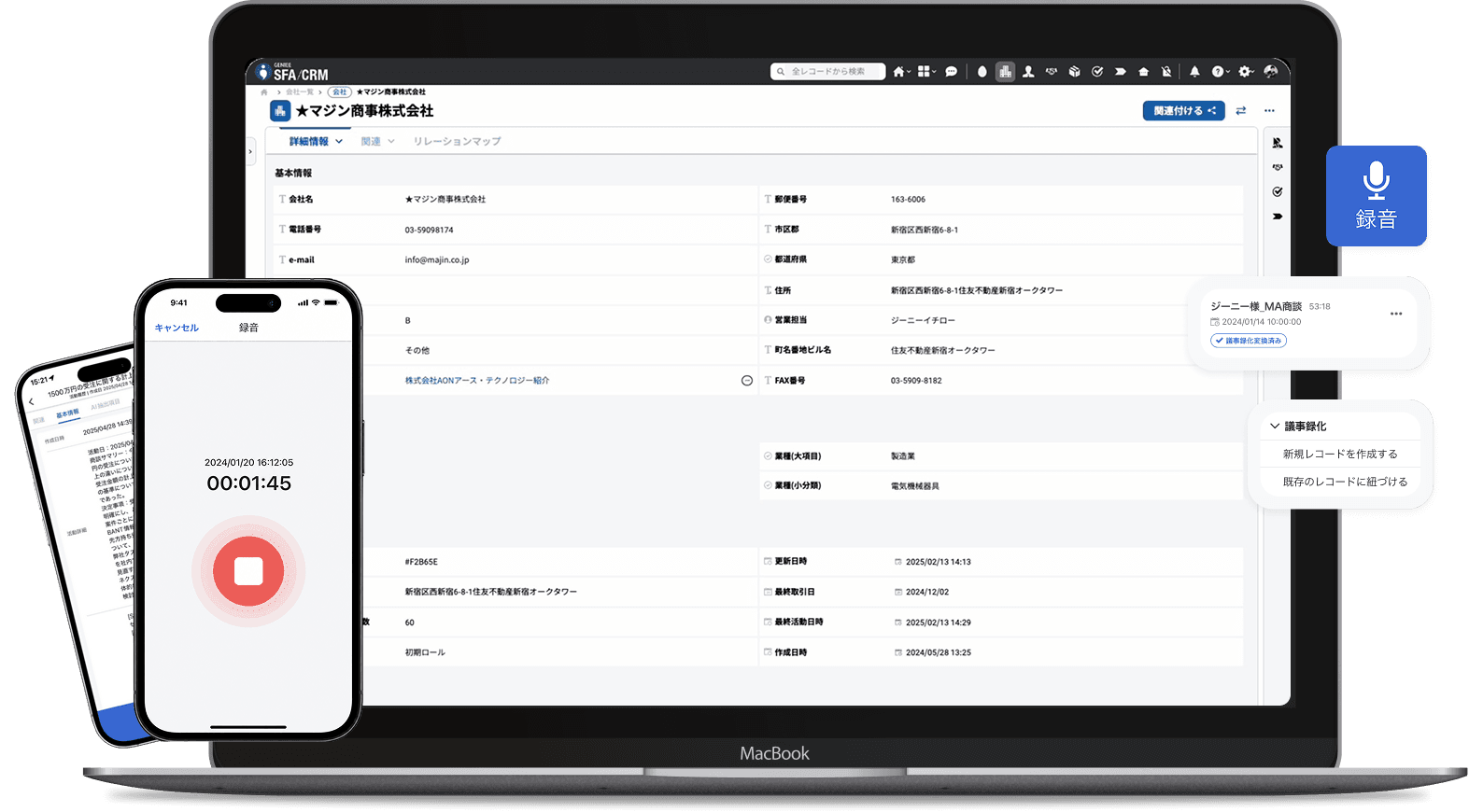Stop the recording with the red button
1469x812 pixels.
[248, 571]
